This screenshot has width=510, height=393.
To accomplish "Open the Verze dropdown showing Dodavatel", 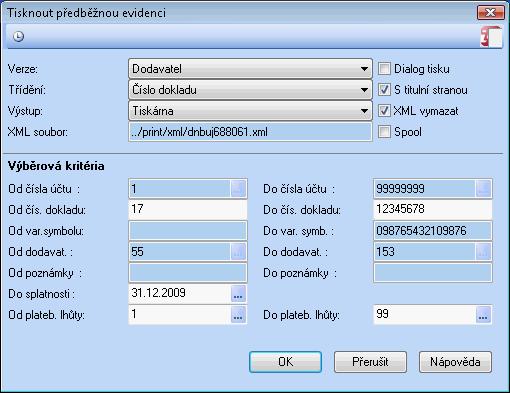I will pyautogui.click(x=250, y=69).
